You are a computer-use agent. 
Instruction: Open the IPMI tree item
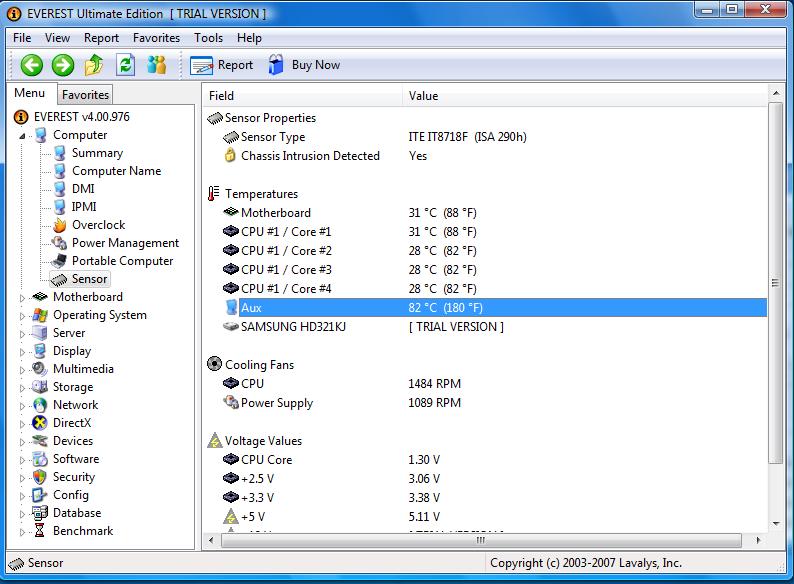pyautogui.click(x=84, y=207)
